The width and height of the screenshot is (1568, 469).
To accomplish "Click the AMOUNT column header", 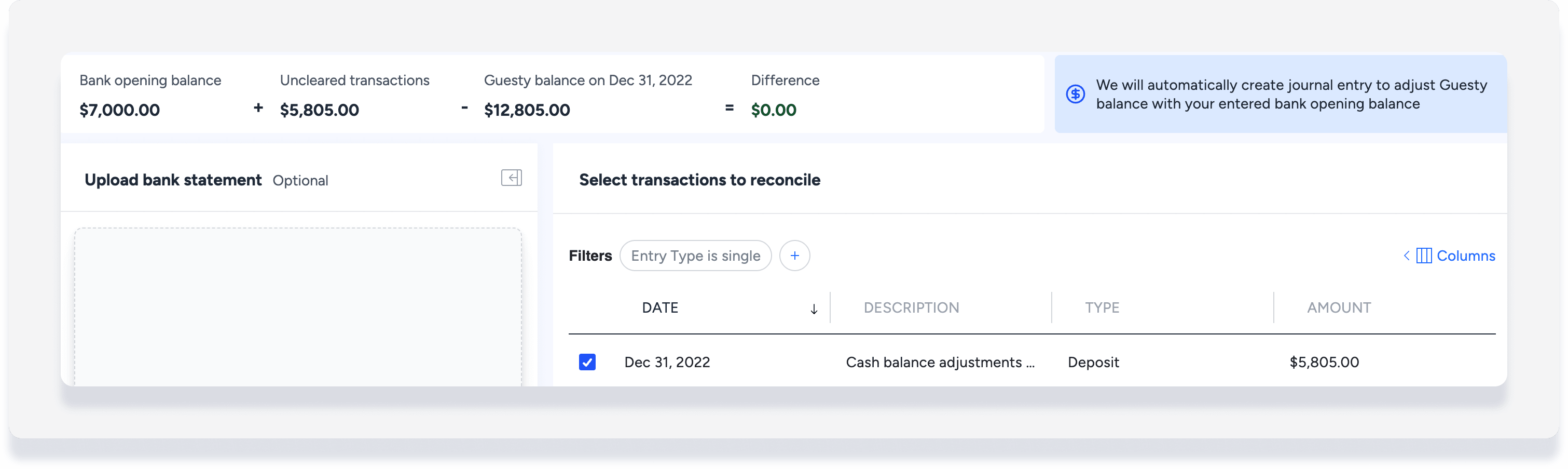I will pos(1339,308).
